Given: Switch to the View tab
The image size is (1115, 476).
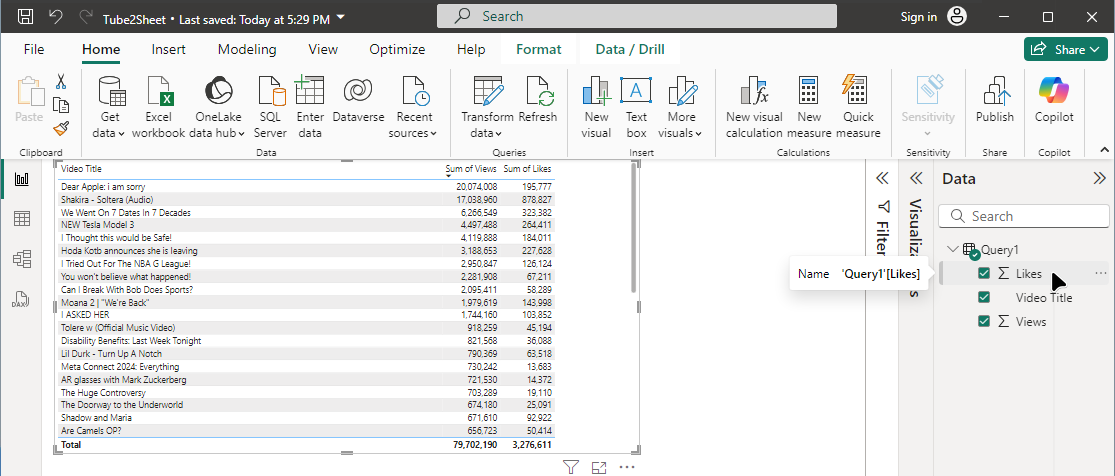Looking at the screenshot, I should (x=323, y=50).
